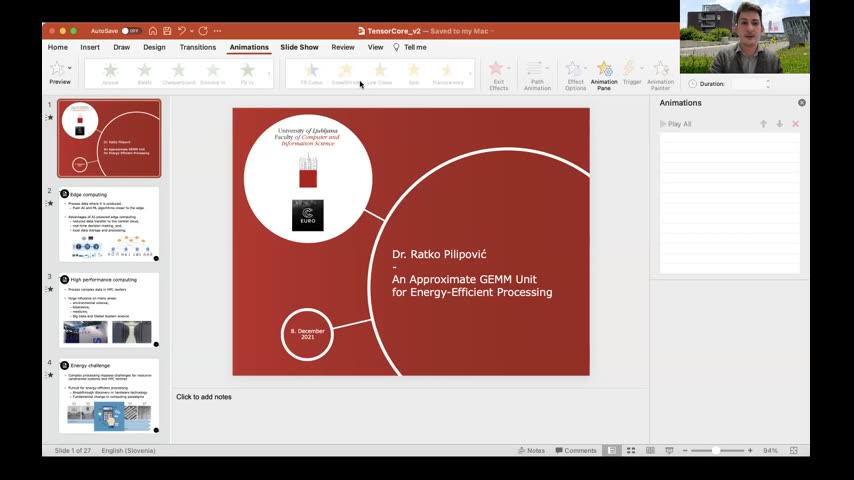Choose the Blinds entrance effect
854x480 pixels.
[144, 74]
